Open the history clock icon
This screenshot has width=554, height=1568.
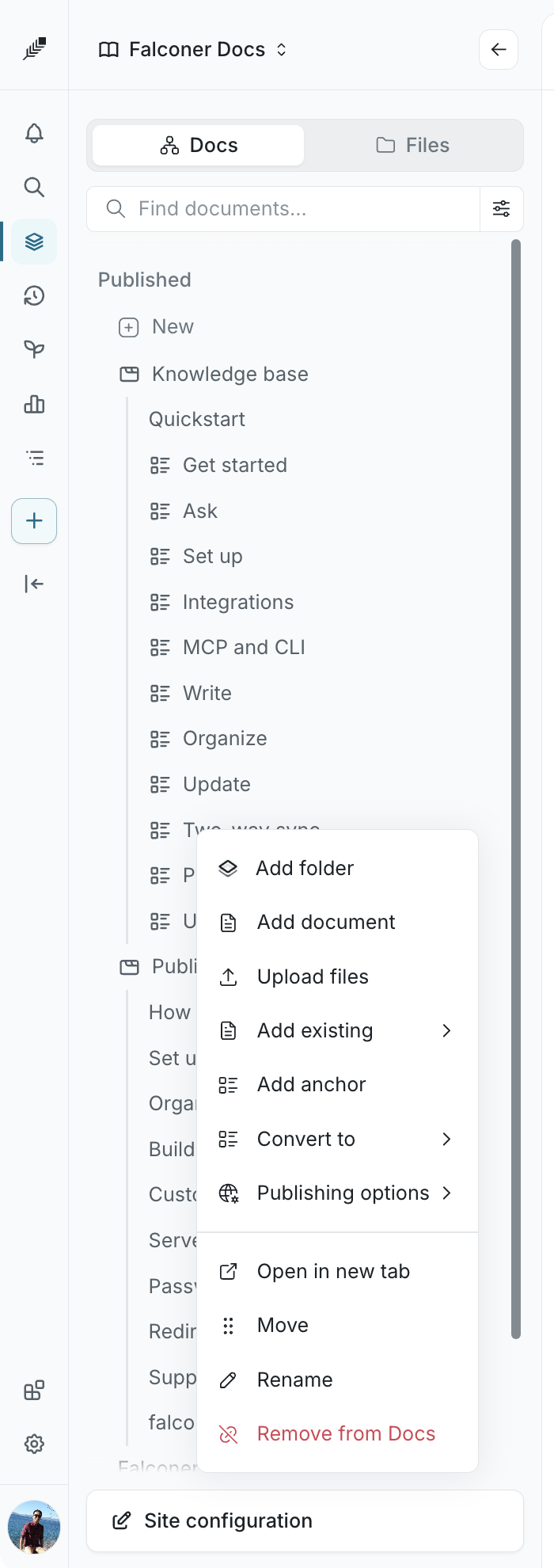click(34, 296)
